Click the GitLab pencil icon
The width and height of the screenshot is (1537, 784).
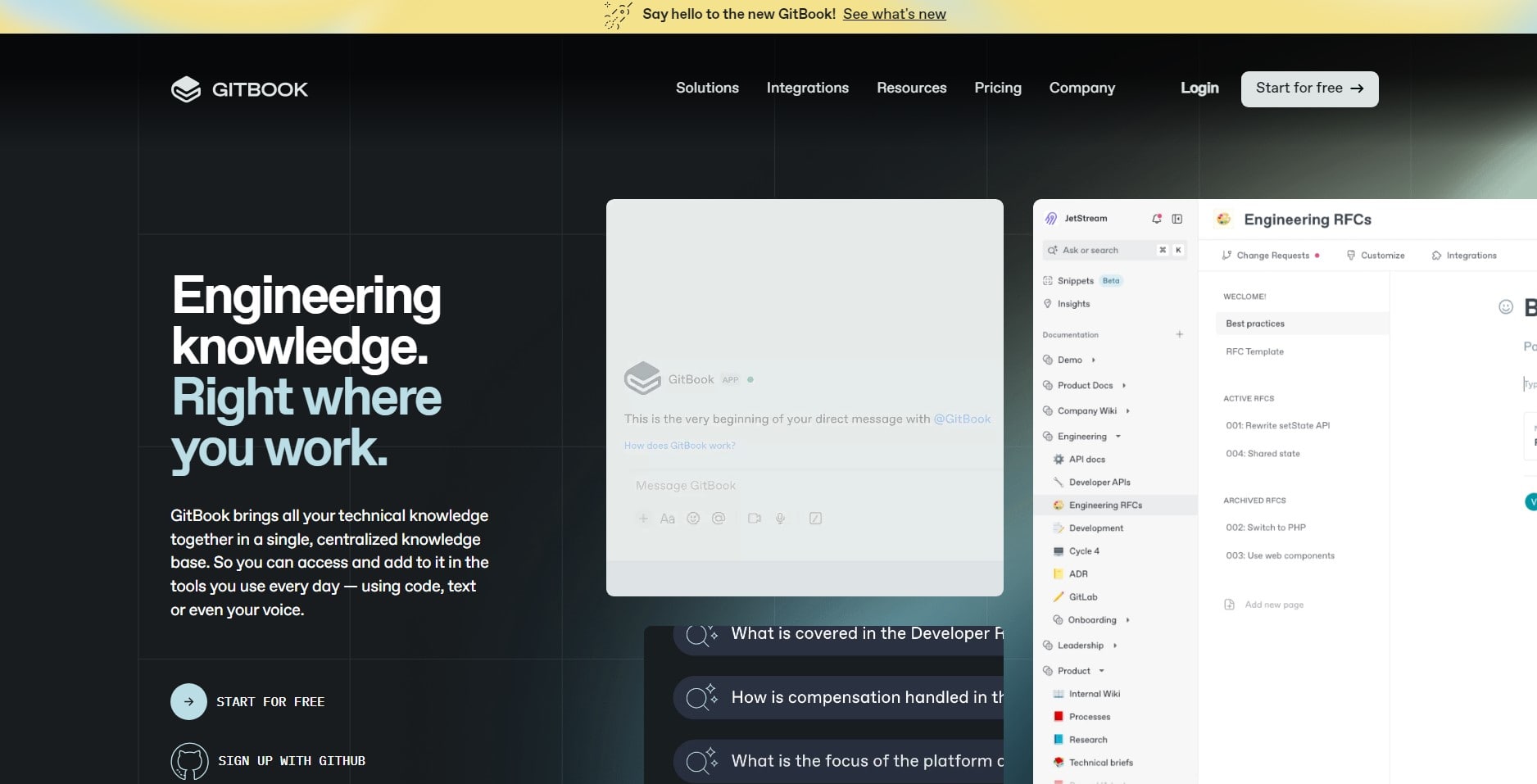(x=1059, y=597)
